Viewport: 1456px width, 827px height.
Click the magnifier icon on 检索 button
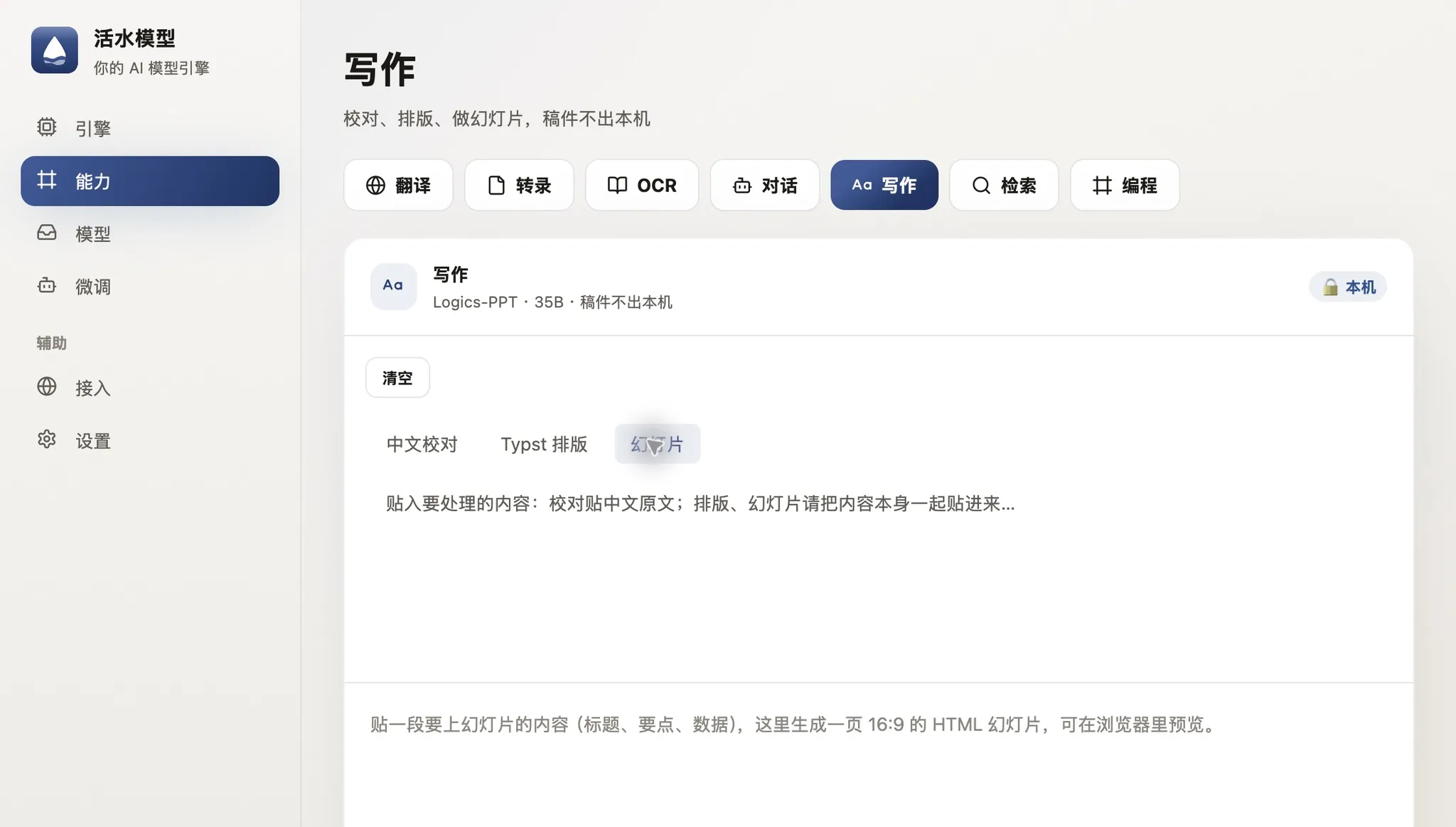tap(981, 185)
